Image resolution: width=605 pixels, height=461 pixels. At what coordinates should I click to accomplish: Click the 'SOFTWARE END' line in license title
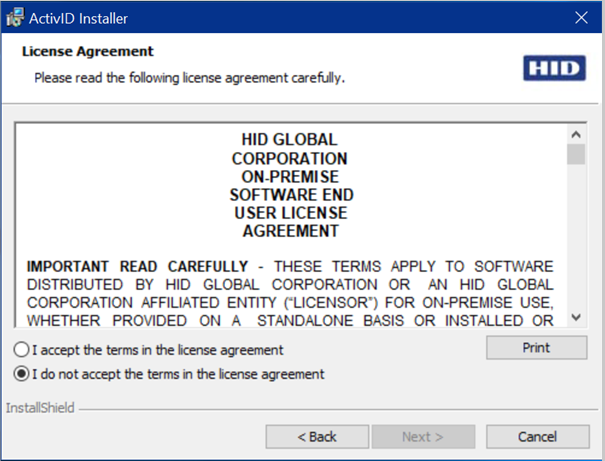[x=291, y=195]
